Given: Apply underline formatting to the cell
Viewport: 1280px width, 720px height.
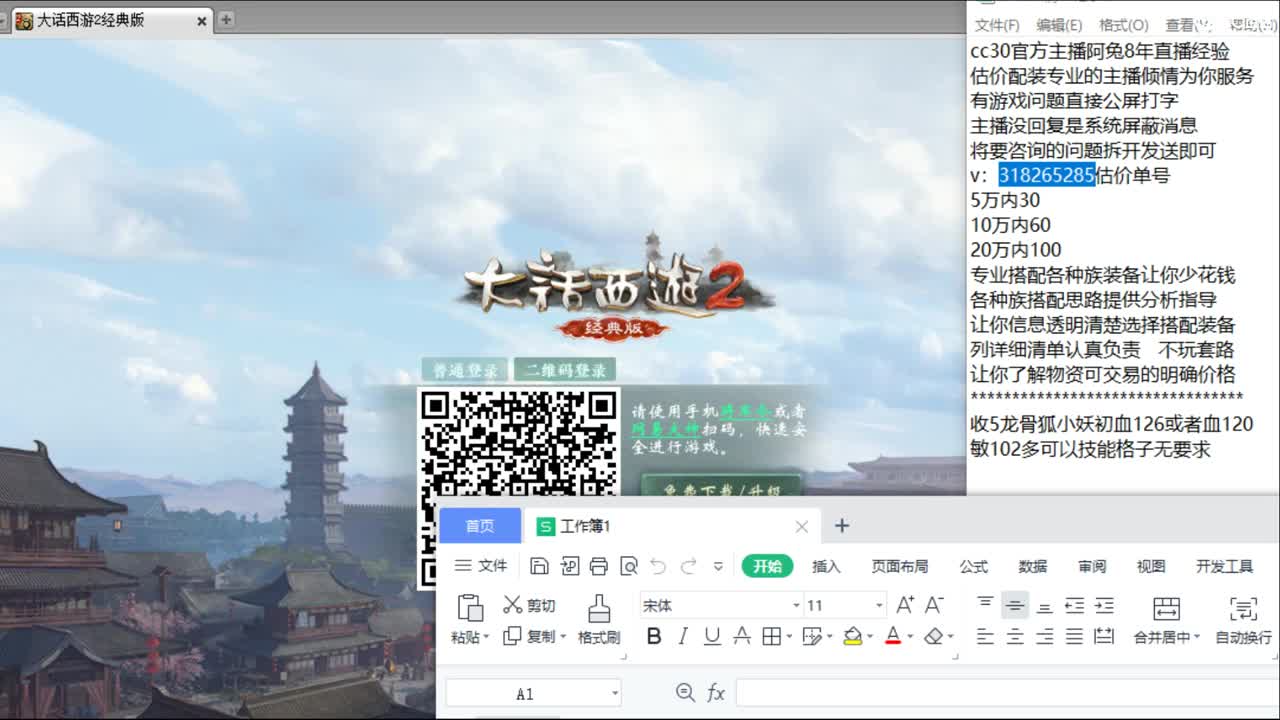Looking at the screenshot, I should pos(711,637).
